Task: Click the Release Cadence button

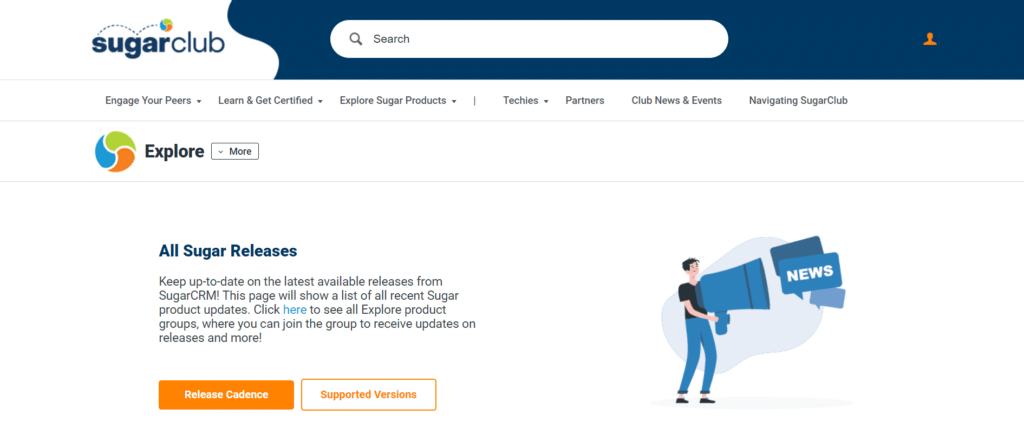Action: [226, 394]
